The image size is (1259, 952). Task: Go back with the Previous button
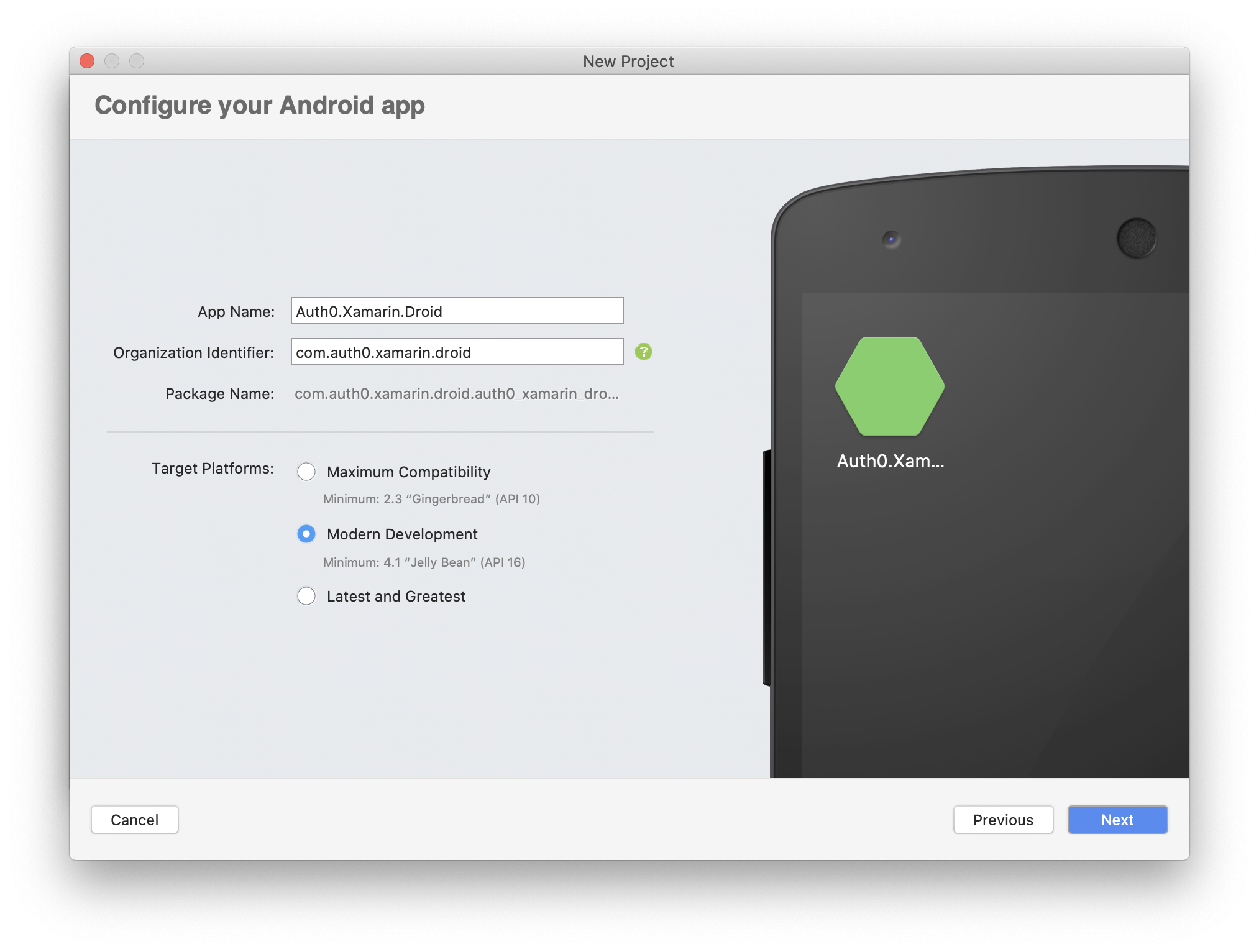1002,820
